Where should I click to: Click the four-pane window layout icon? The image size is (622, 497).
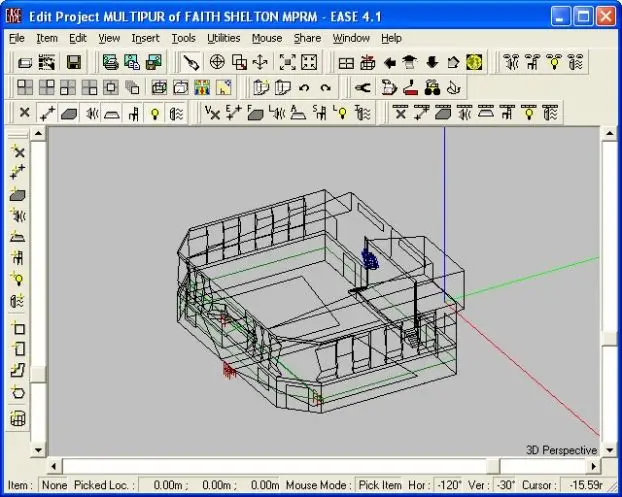(x=346, y=63)
